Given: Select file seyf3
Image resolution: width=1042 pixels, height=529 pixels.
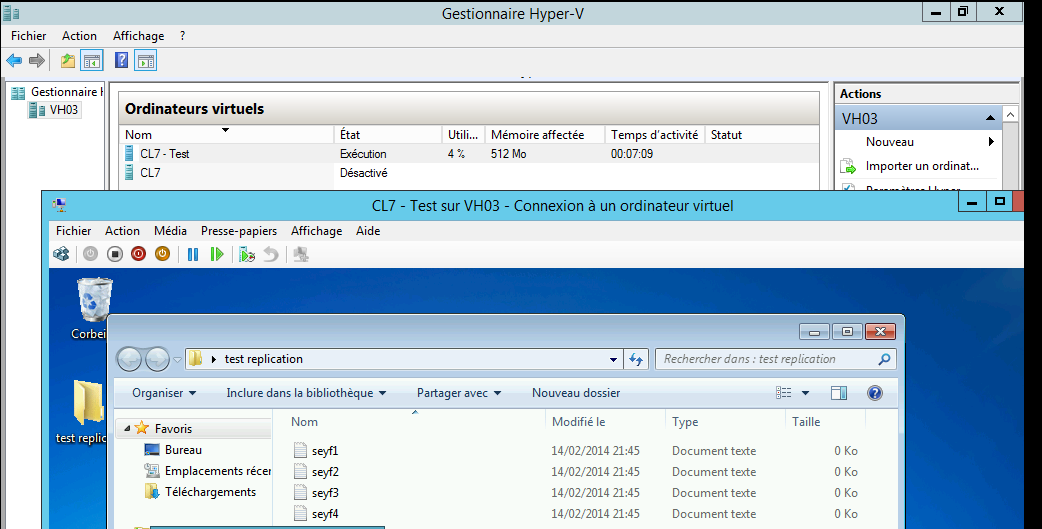Looking at the screenshot, I should (x=316, y=492).
